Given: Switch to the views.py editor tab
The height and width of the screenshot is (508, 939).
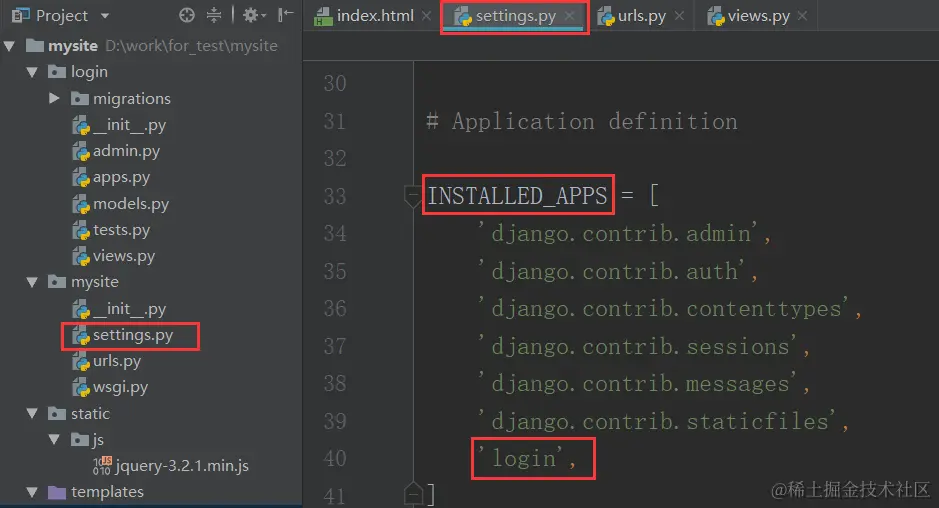Looking at the screenshot, I should 759,16.
